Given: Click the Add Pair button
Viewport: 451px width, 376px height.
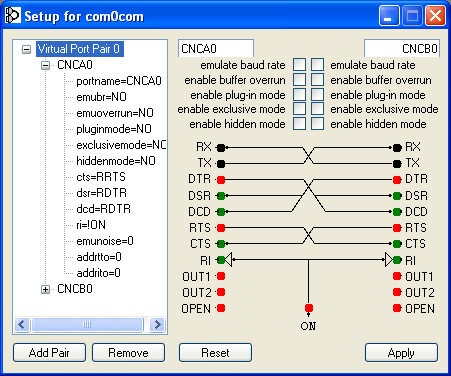Looking at the screenshot, I should click(49, 352).
